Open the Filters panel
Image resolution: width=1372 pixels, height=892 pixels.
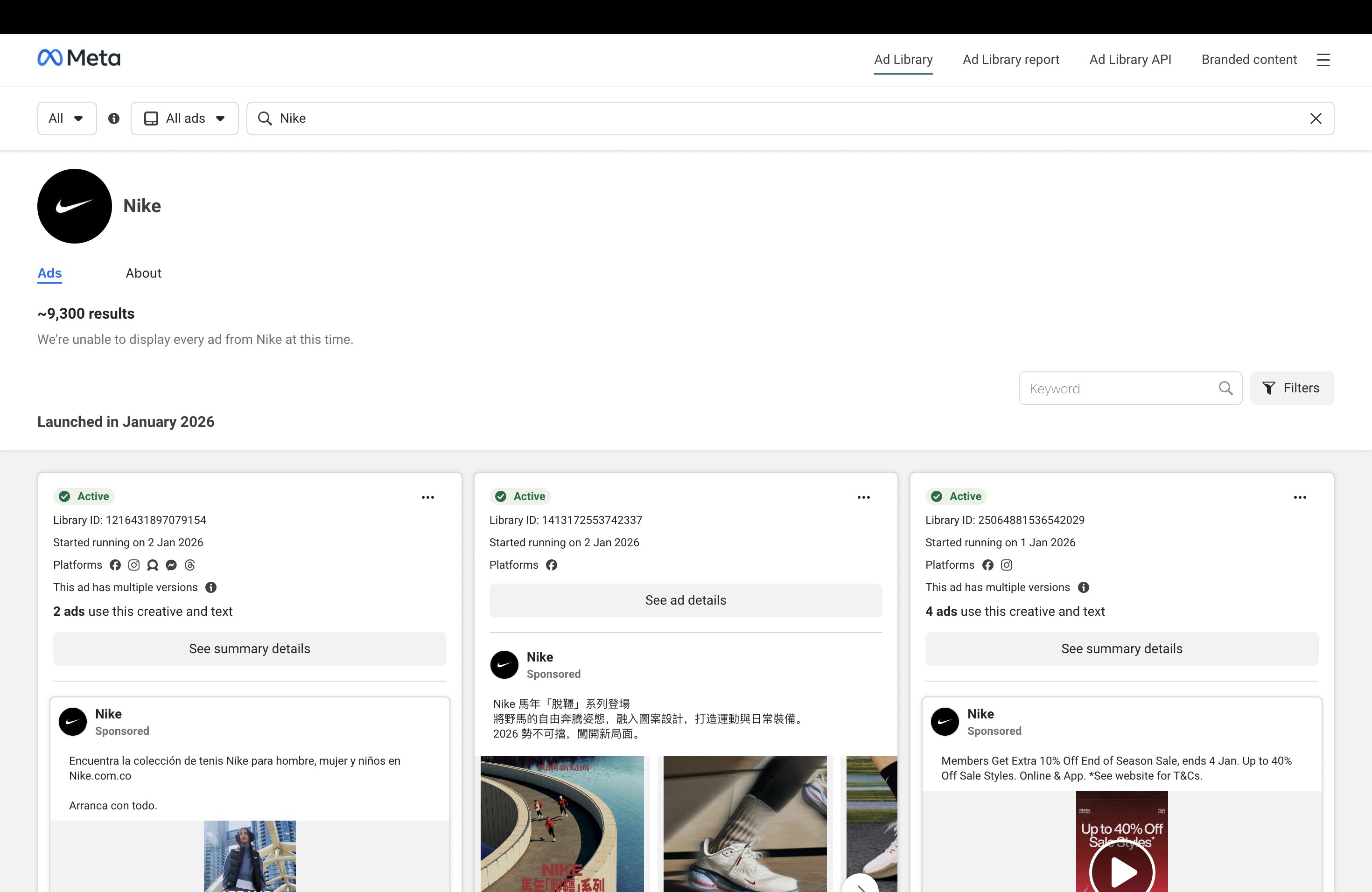click(1291, 388)
